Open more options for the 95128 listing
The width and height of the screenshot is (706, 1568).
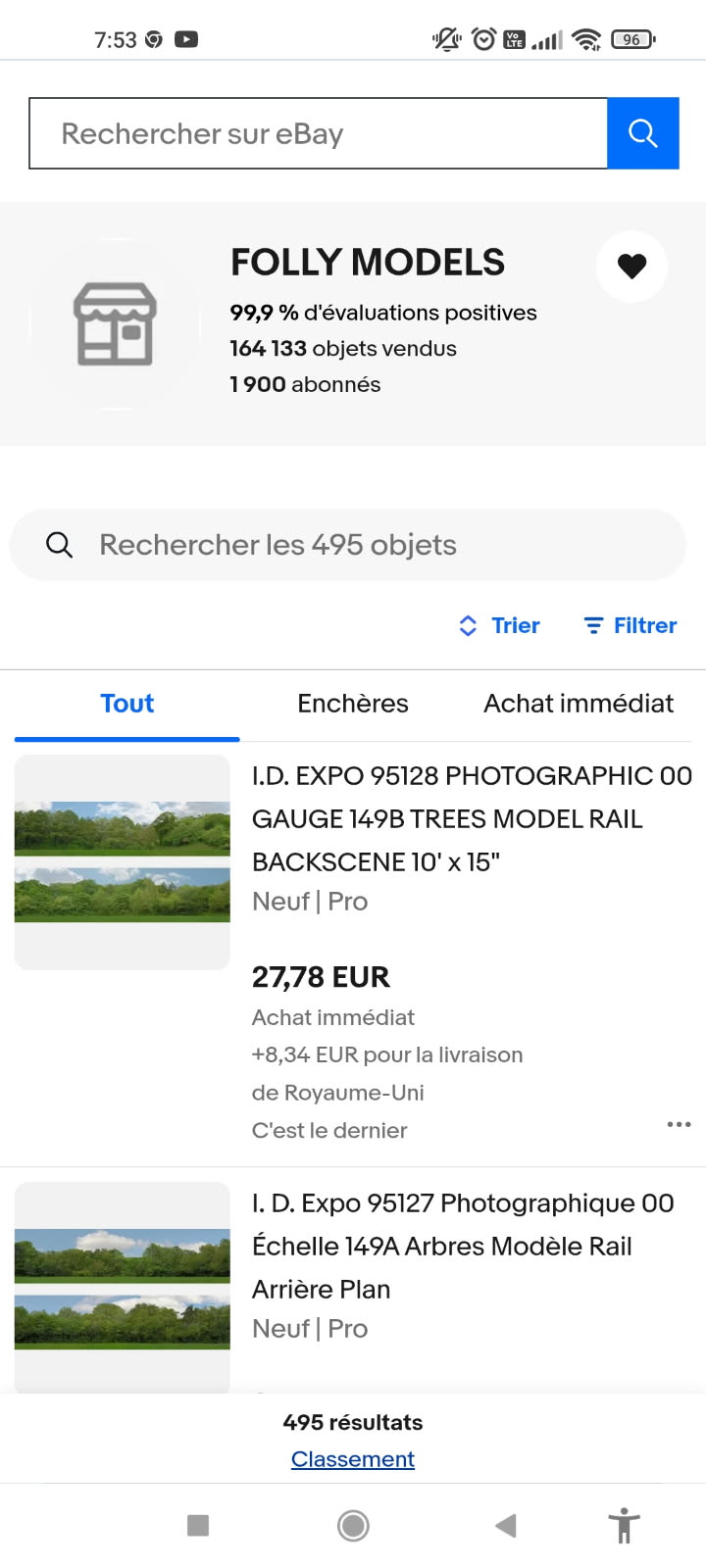(679, 1124)
